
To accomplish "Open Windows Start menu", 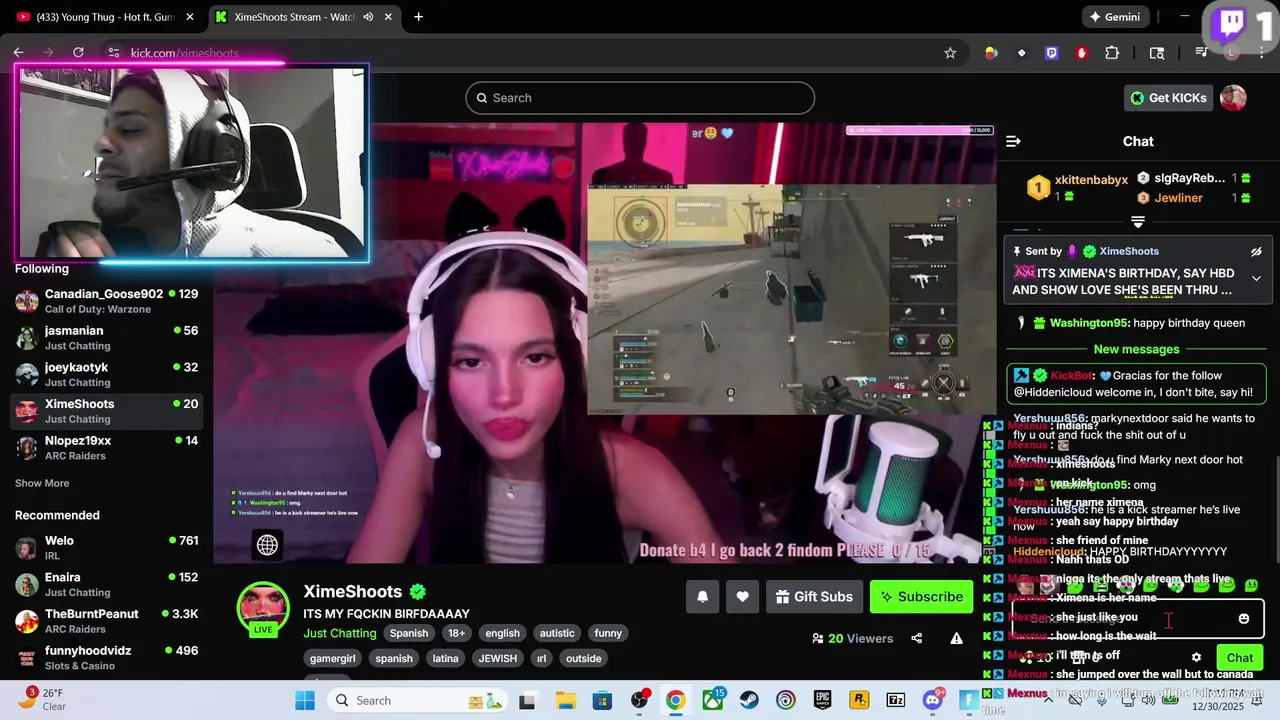I will coord(305,700).
